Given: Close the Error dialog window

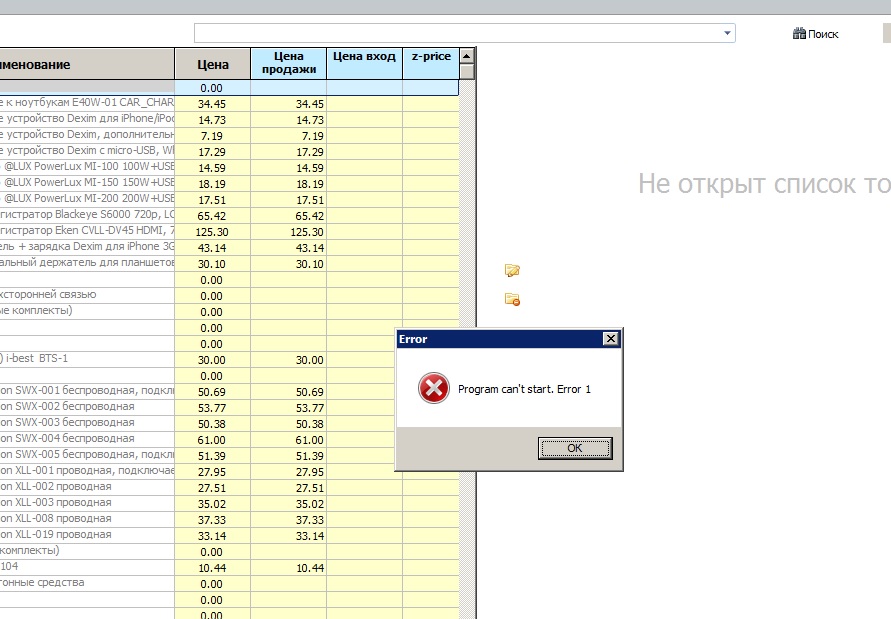Looking at the screenshot, I should tap(610, 339).
